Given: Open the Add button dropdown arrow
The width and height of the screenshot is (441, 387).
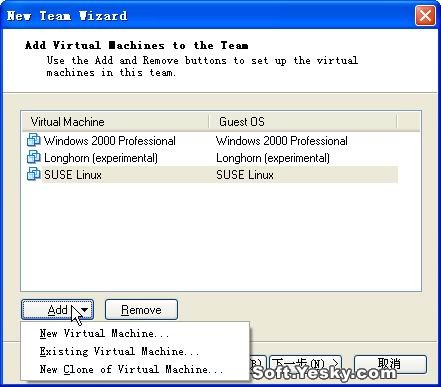Looking at the screenshot, I should 84,310.
